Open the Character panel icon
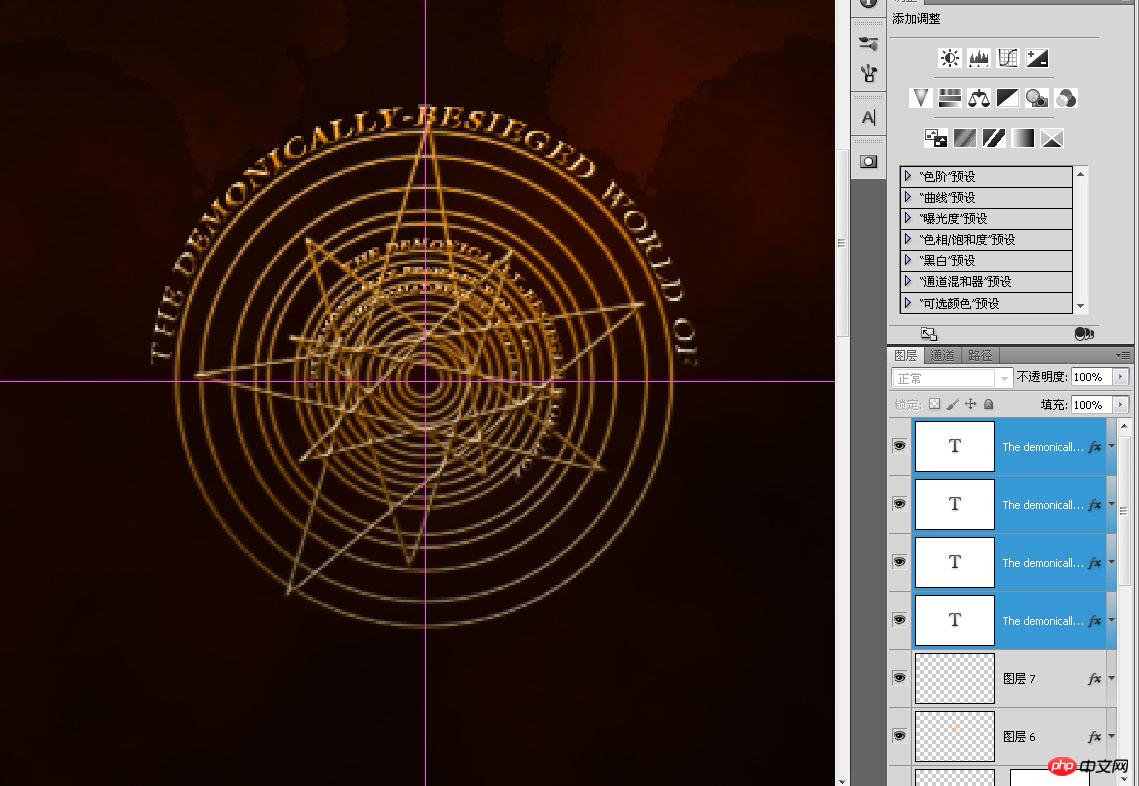This screenshot has height=786, width=1139. (868, 118)
